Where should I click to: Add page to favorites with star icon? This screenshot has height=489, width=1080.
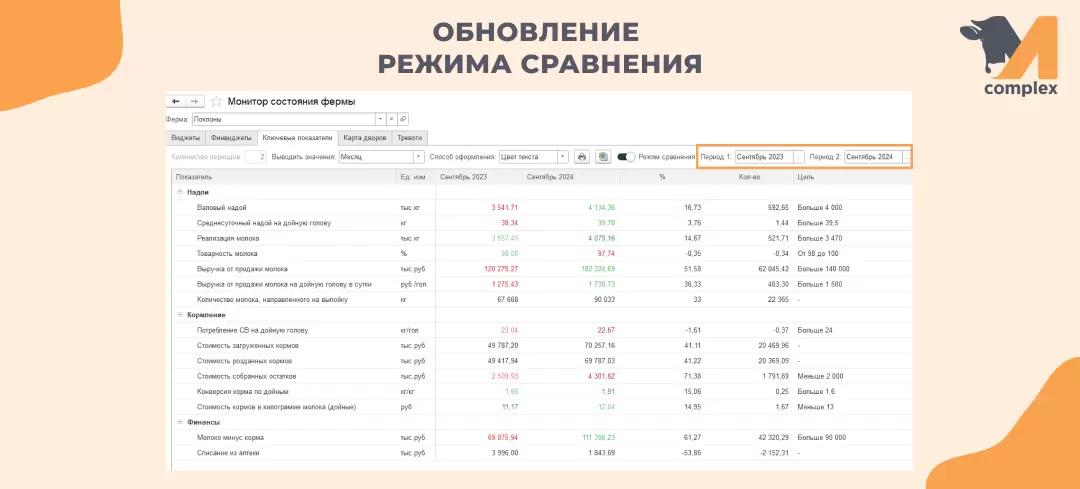tap(216, 101)
